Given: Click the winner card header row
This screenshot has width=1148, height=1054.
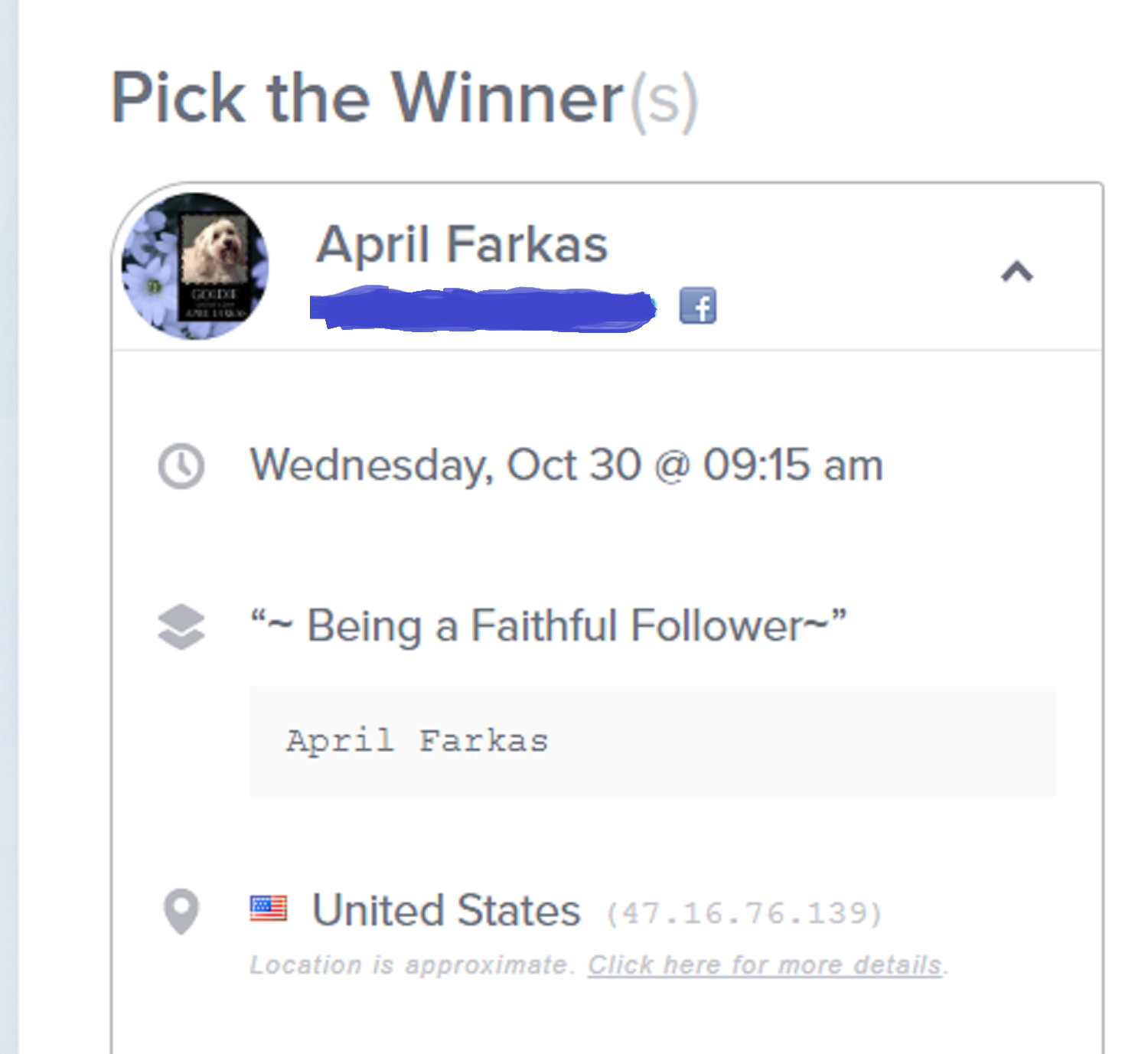Looking at the screenshot, I should [x=607, y=266].
